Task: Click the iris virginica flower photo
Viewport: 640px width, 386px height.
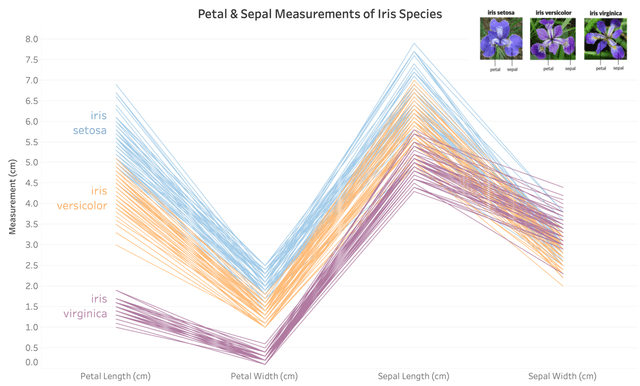Action: (605, 39)
